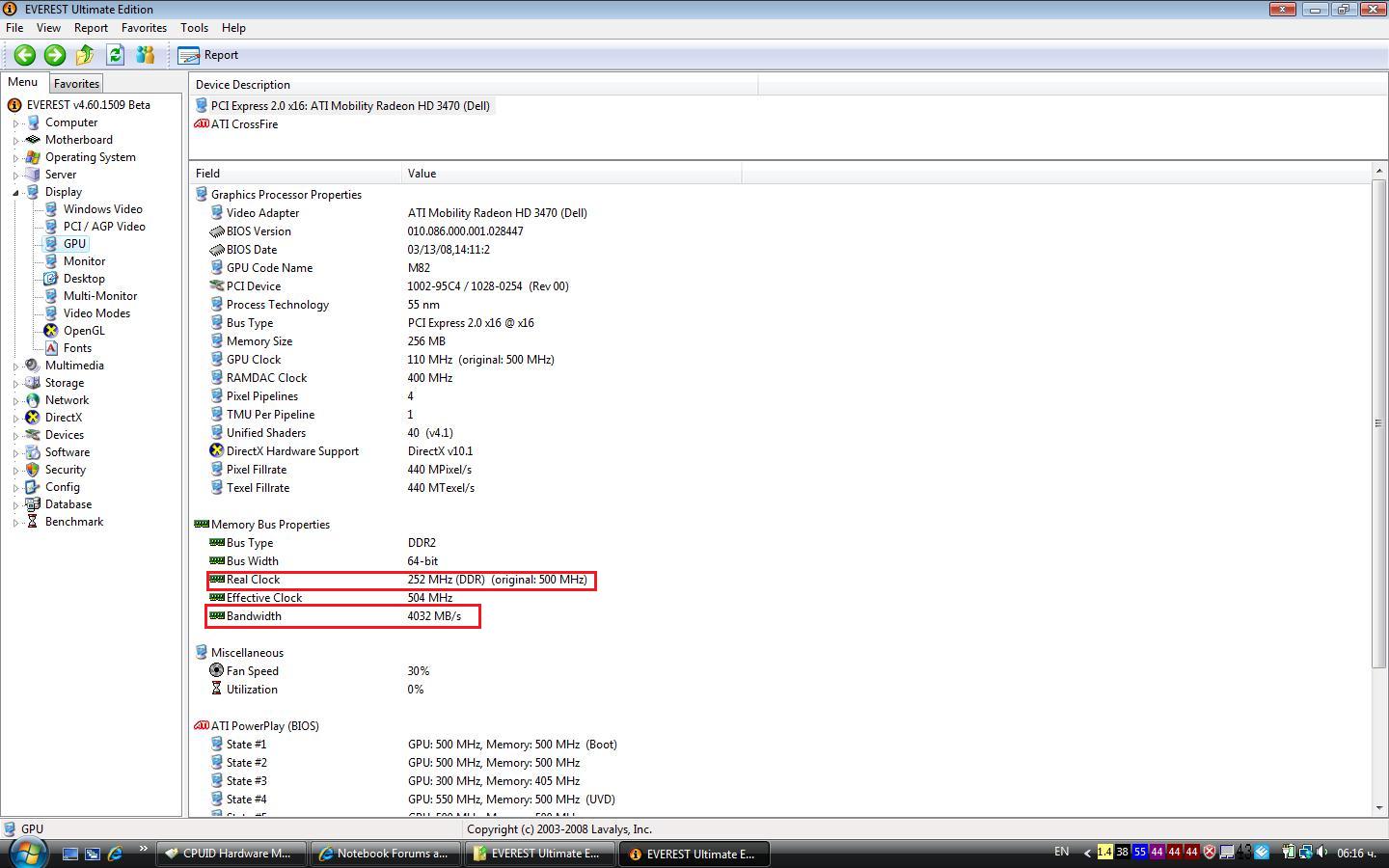Image resolution: width=1389 pixels, height=868 pixels.
Task: Click the EN language indicator in taskbar
Action: [1062, 853]
